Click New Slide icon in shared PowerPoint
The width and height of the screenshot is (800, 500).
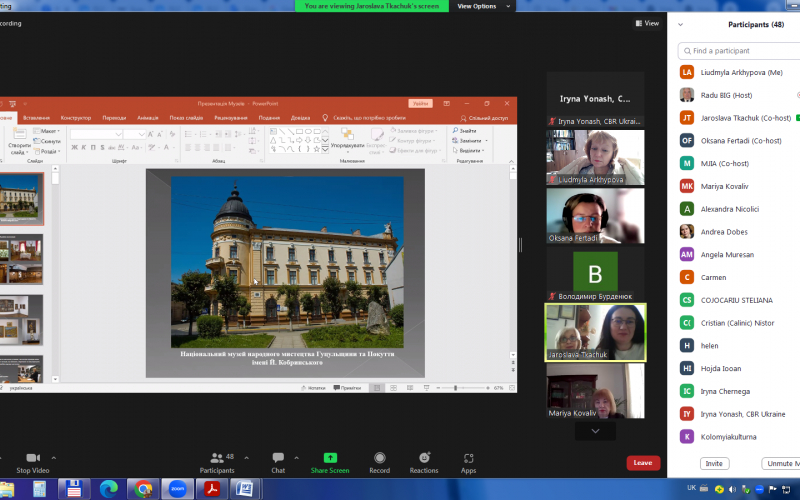coord(19,135)
